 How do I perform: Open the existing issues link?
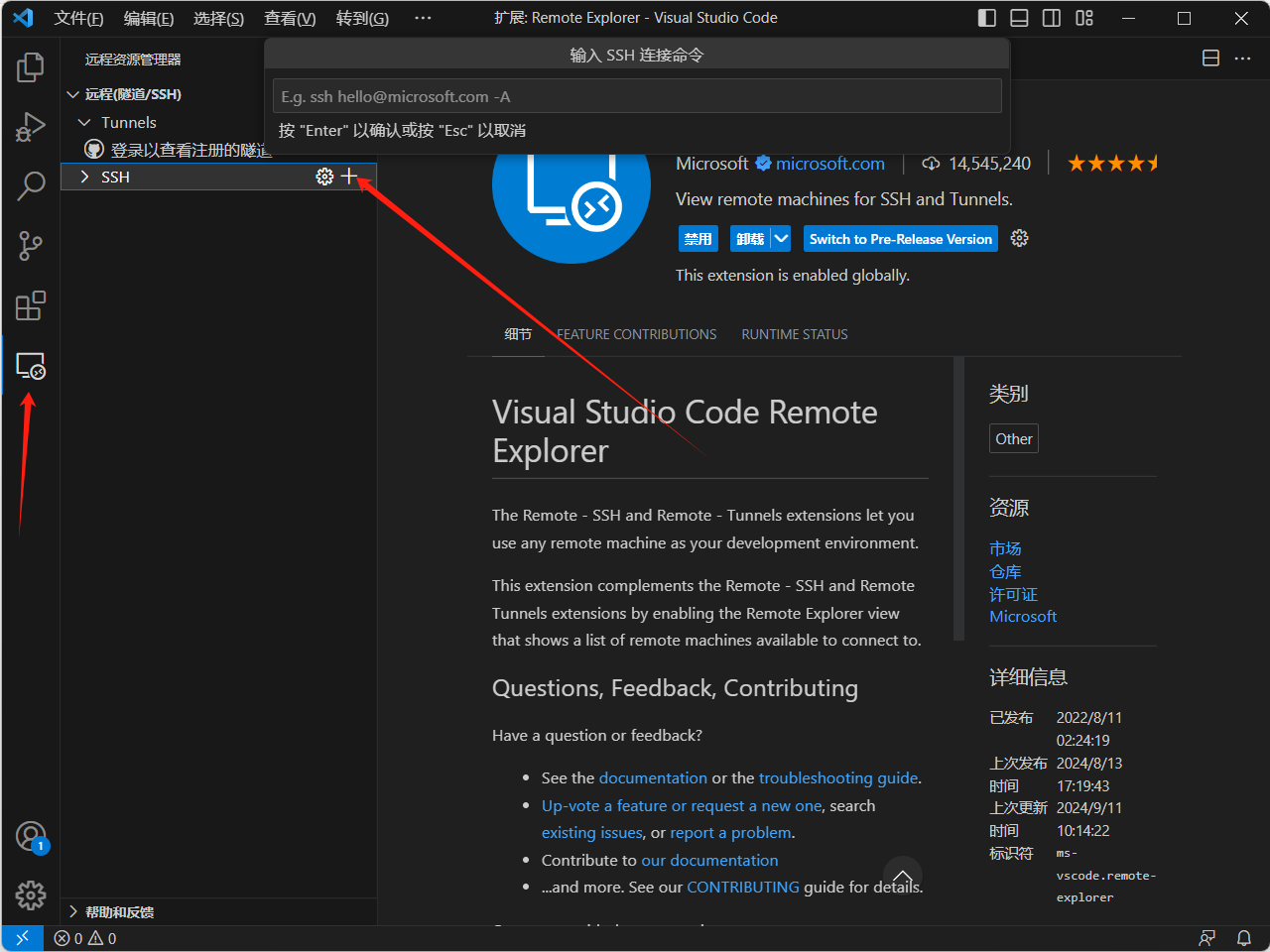point(592,832)
